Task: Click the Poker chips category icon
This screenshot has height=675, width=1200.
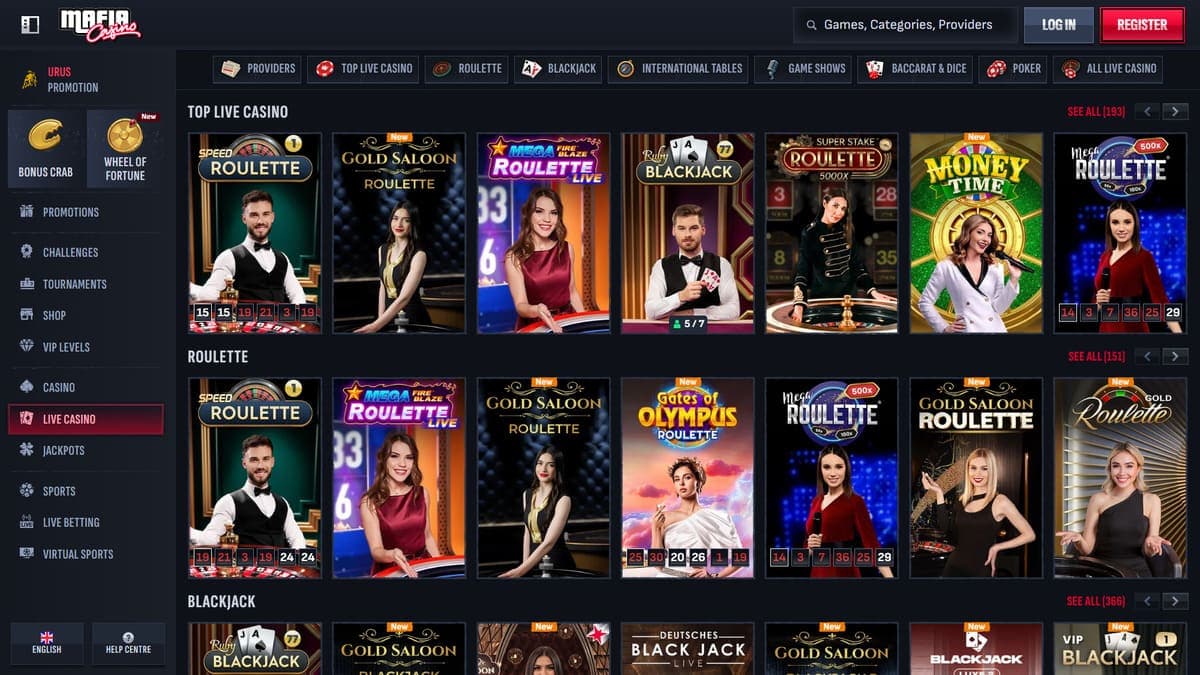Action: [x=996, y=68]
